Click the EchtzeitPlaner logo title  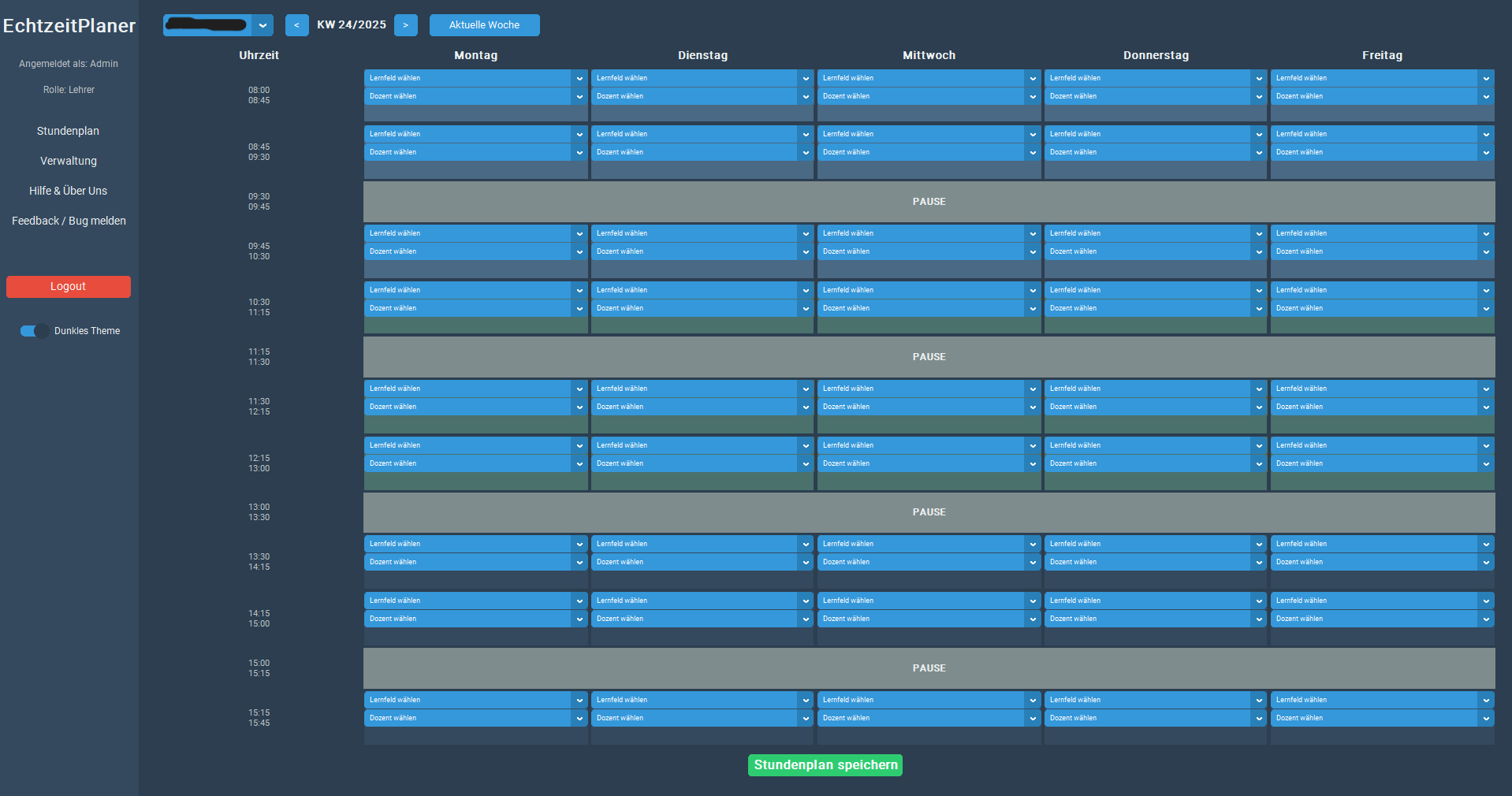[x=69, y=26]
